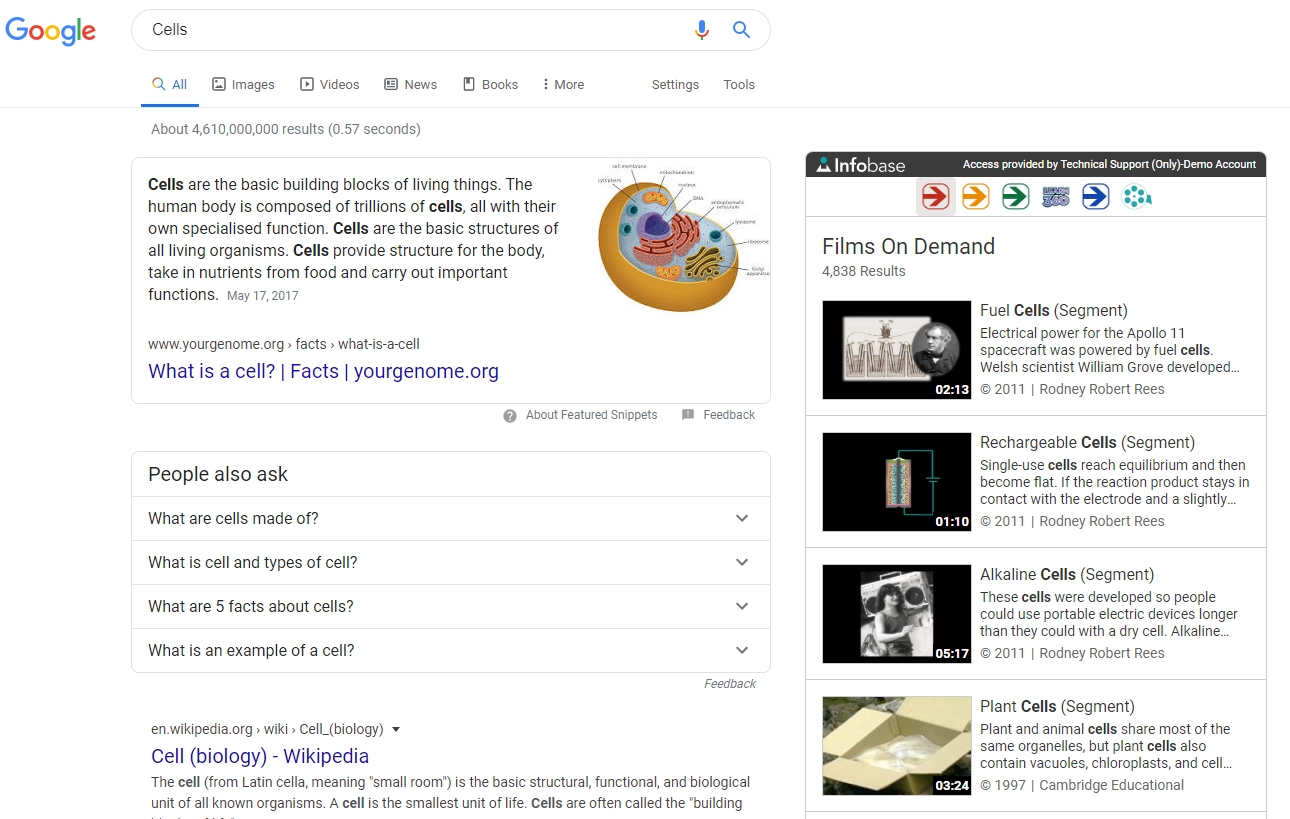
Task: Click italic Feedback link below People also ask
Action: click(x=730, y=684)
